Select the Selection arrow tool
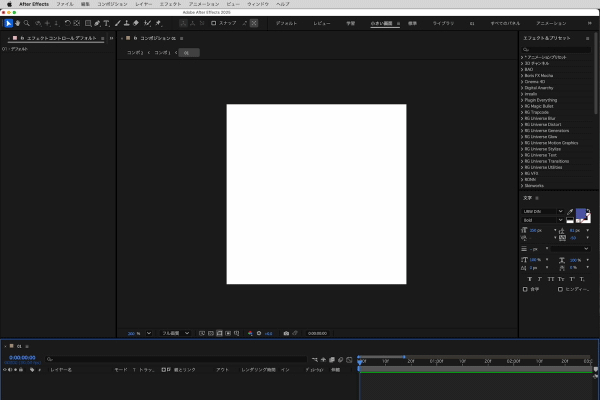Image resolution: width=600 pixels, height=400 pixels. [8, 23]
